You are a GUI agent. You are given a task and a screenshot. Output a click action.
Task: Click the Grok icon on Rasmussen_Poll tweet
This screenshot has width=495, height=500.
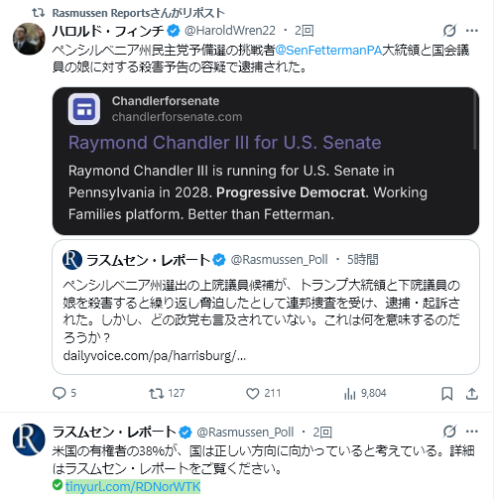(449, 431)
